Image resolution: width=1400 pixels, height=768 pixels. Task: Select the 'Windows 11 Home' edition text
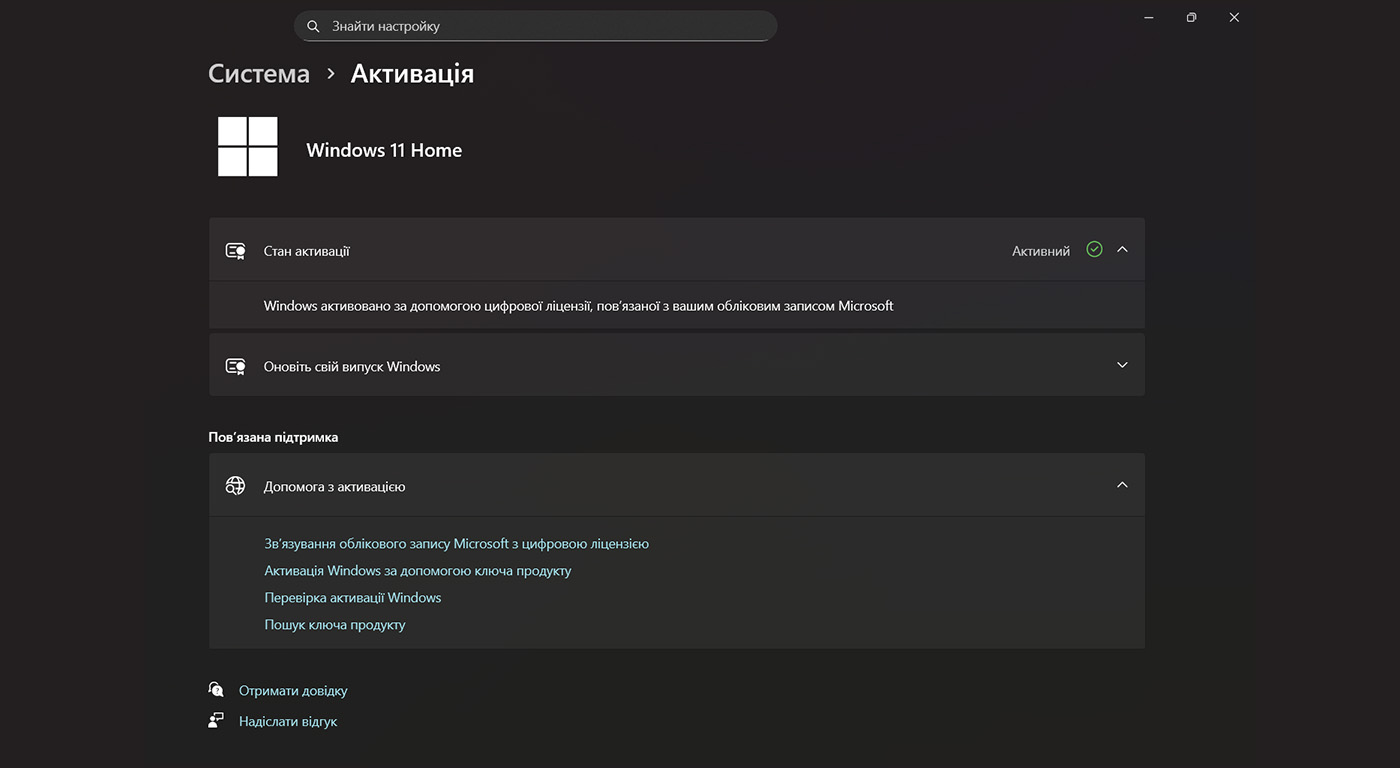pyautogui.click(x=384, y=150)
